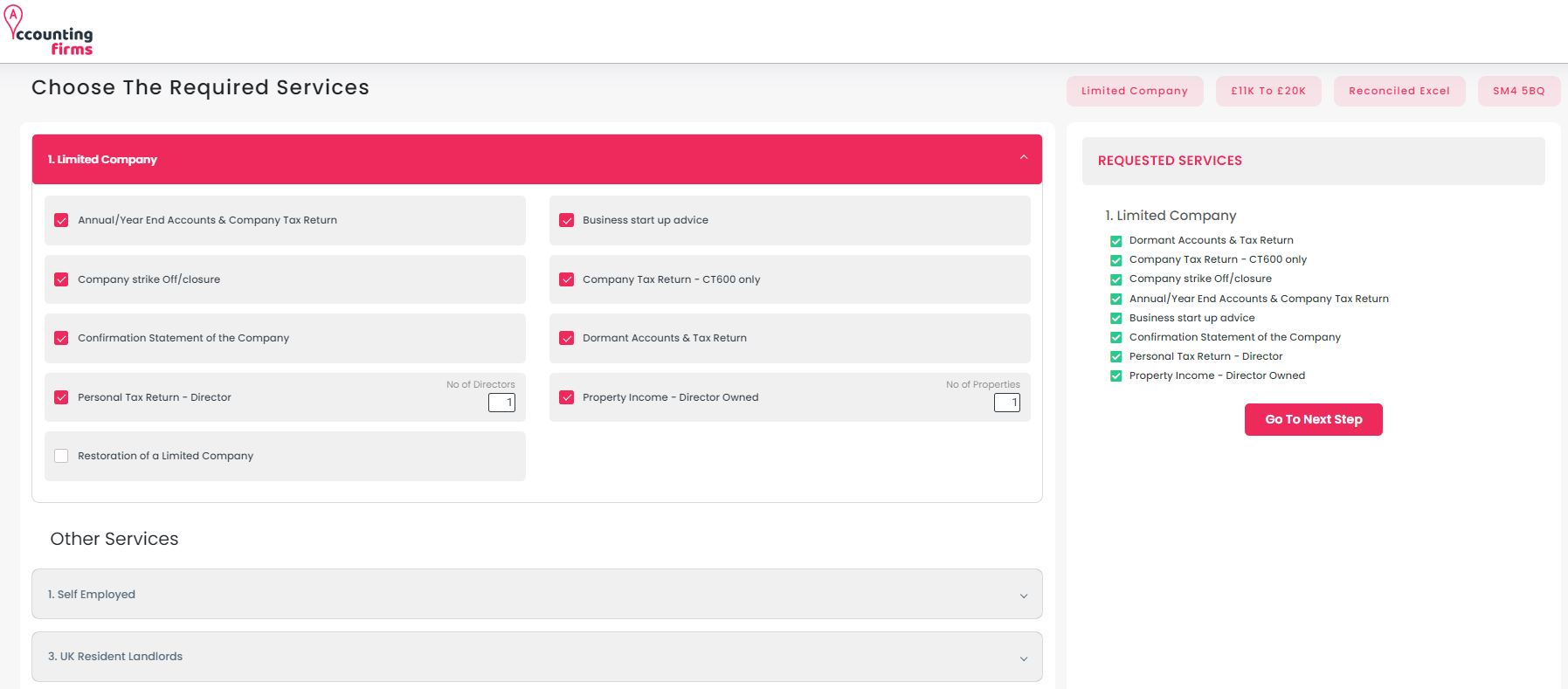Toggle Confirmation Statement of the Company checkbox

pos(61,338)
